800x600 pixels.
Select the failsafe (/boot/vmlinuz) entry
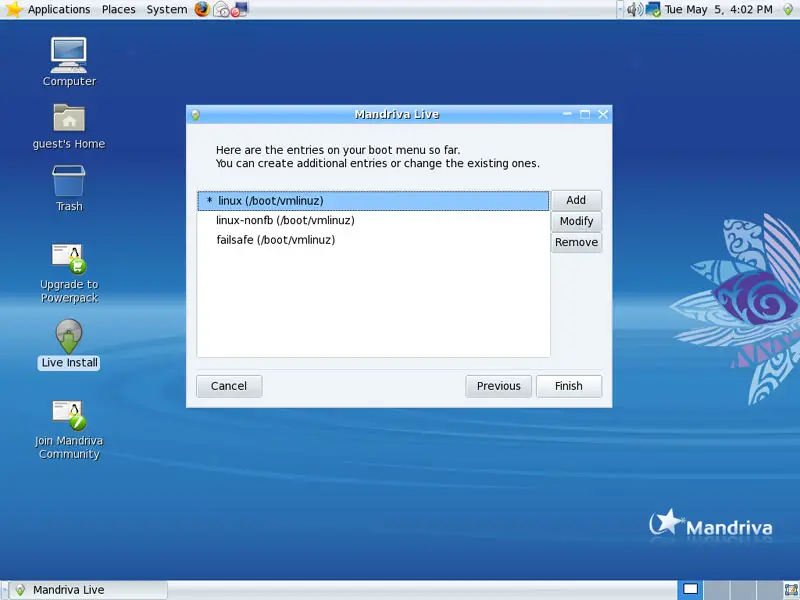pos(373,240)
